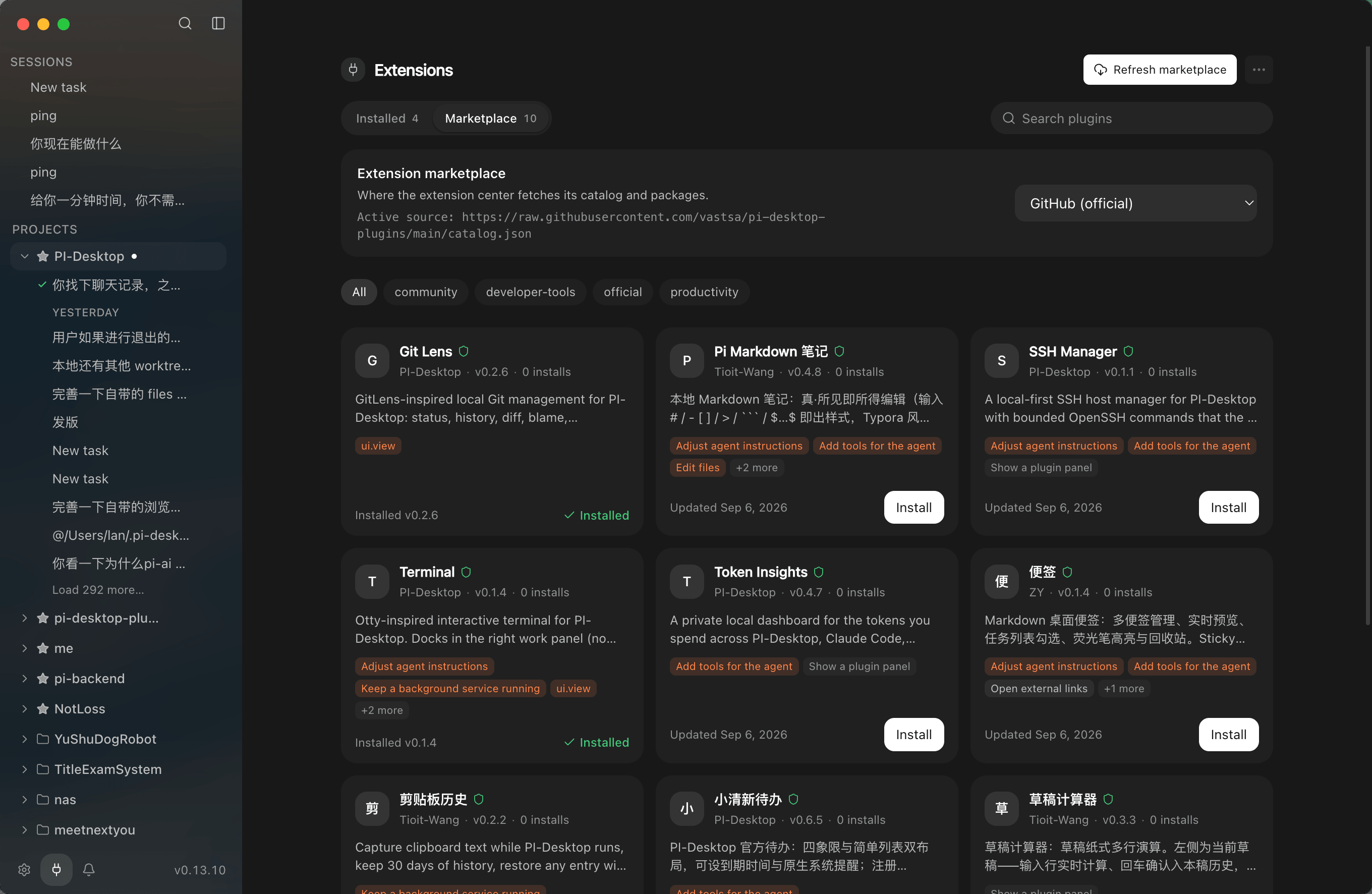Viewport: 1372px width, 894px height.
Task: Switch to the Installed tab
Action: (387, 118)
